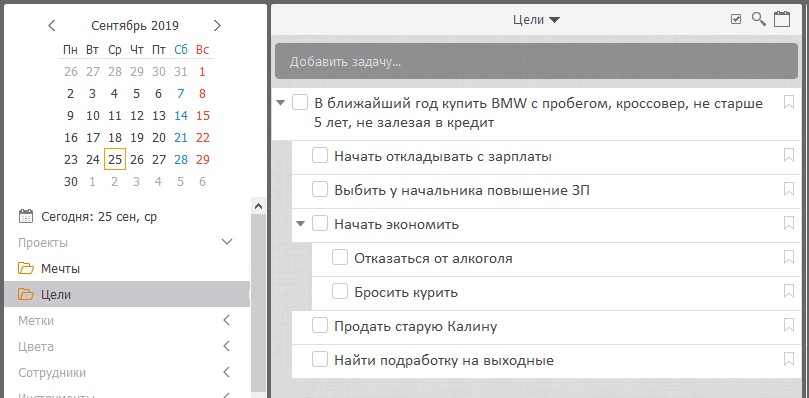The image size is (809, 398).
Task: Click the Цели project folder icon
Action: coord(26,294)
